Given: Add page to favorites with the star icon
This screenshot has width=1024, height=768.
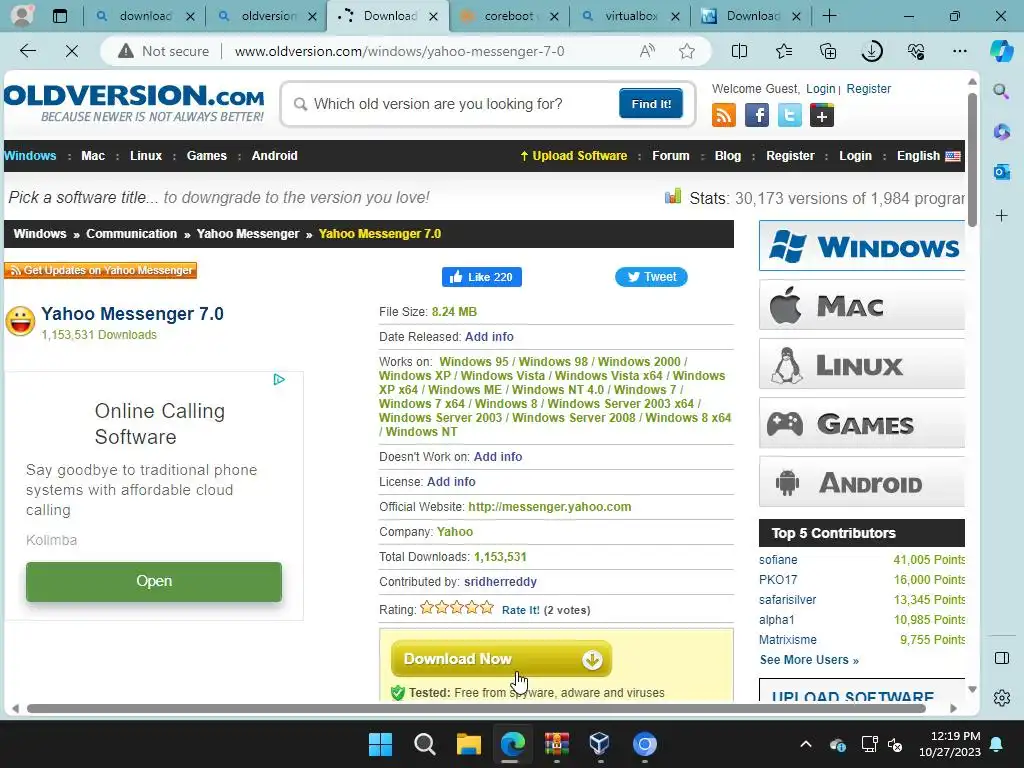Looking at the screenshot, I should click(686, 51).
